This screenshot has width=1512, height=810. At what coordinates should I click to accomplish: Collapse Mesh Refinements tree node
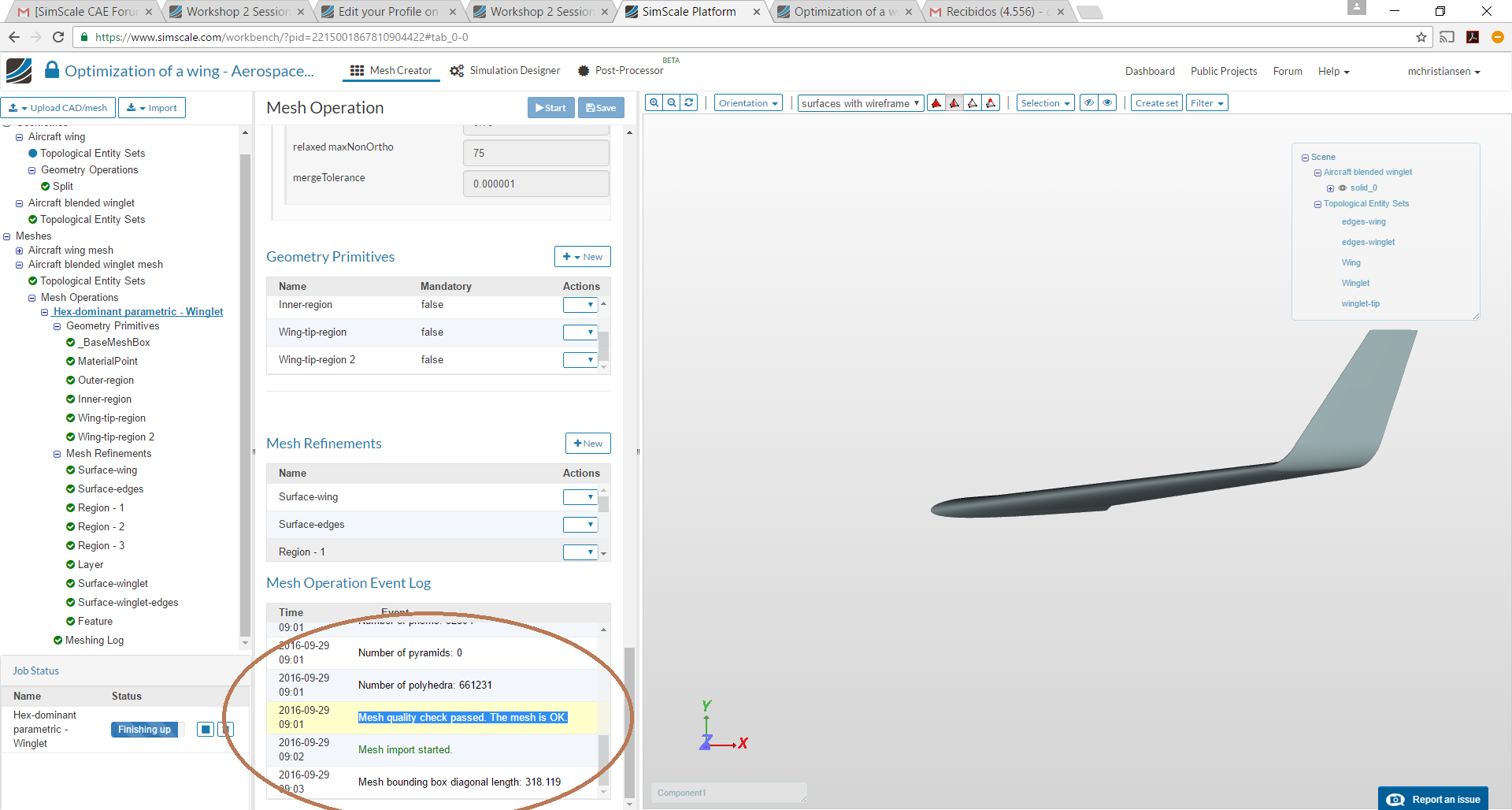tap(57, 454)
